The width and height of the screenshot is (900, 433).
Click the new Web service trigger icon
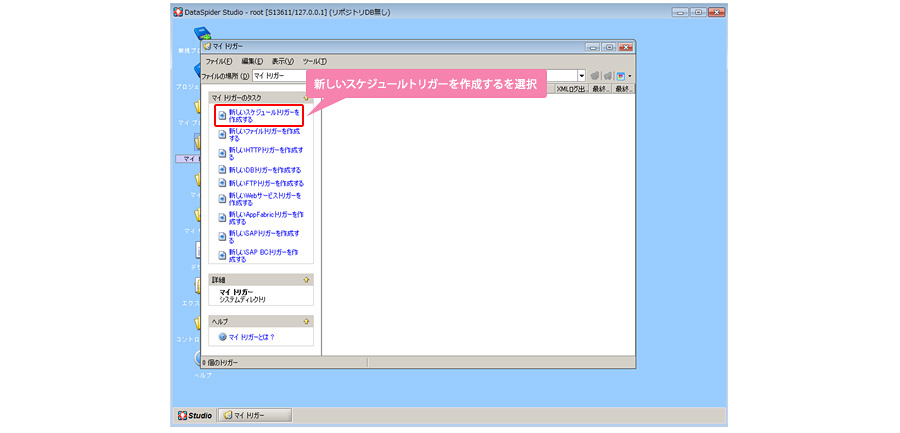point(222,200)
